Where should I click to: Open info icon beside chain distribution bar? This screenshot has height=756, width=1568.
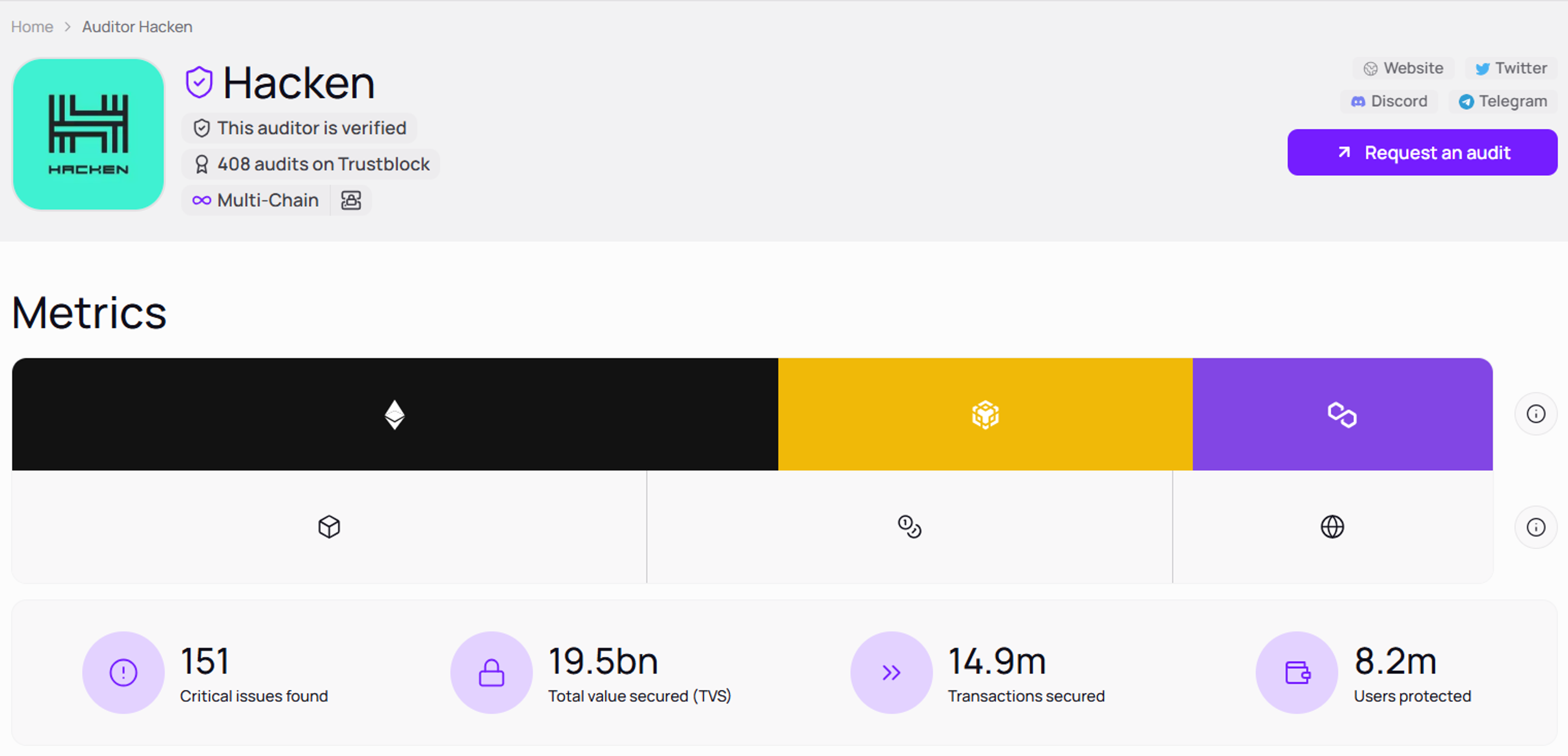tap(1536, 414)
